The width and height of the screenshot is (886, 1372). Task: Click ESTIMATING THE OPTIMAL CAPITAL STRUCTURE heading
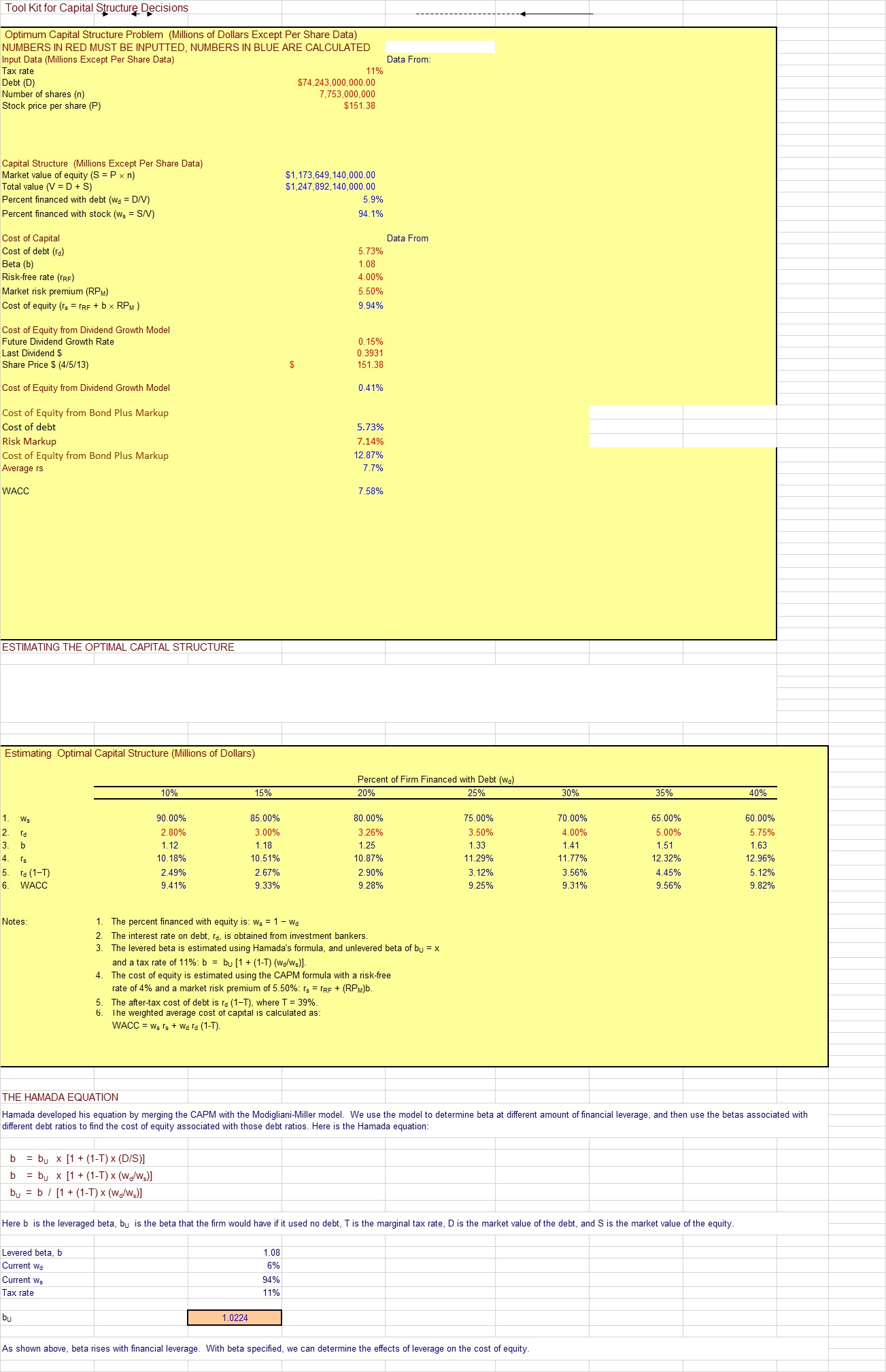click(118, 647)
